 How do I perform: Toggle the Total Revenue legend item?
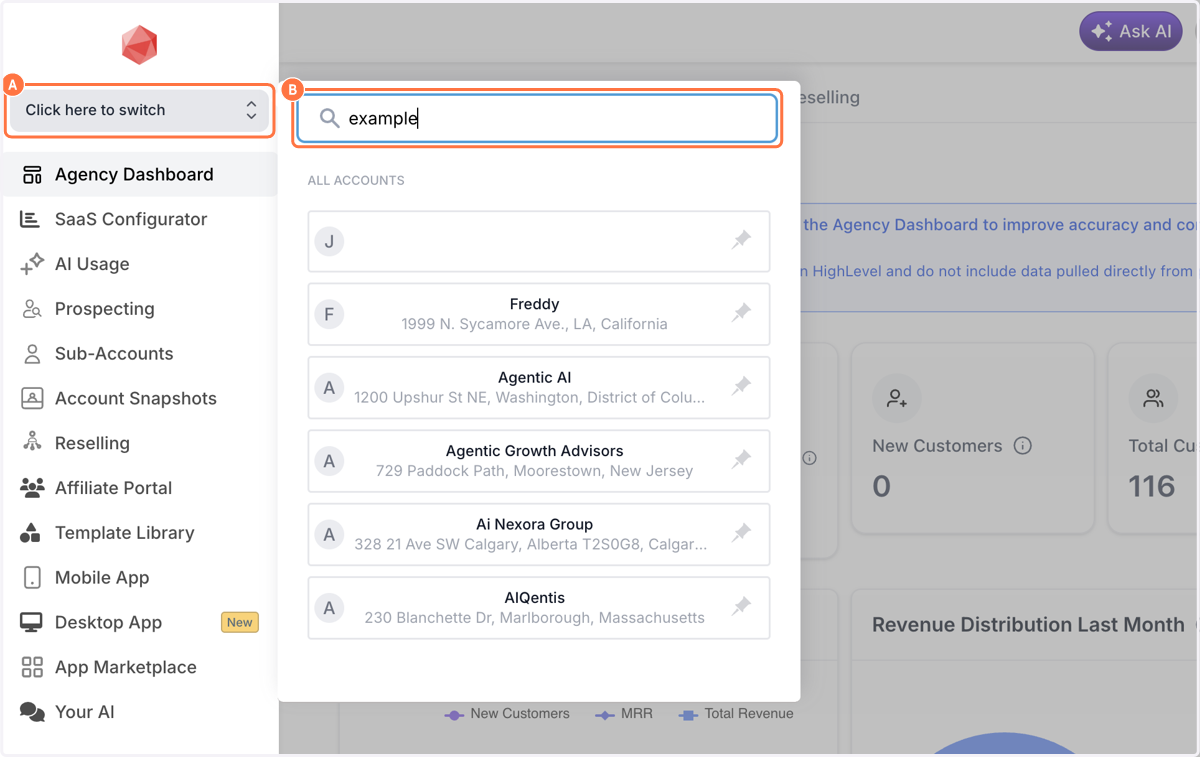[x=736, y=714]
